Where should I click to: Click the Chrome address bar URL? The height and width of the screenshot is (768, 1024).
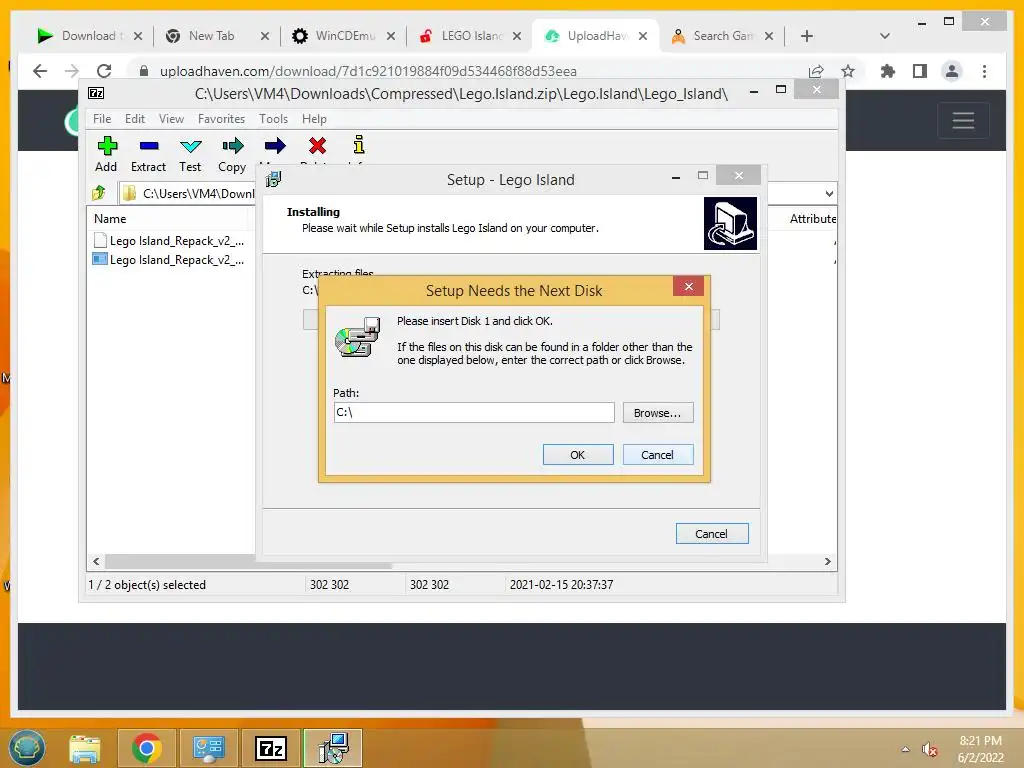pos(368,71)
